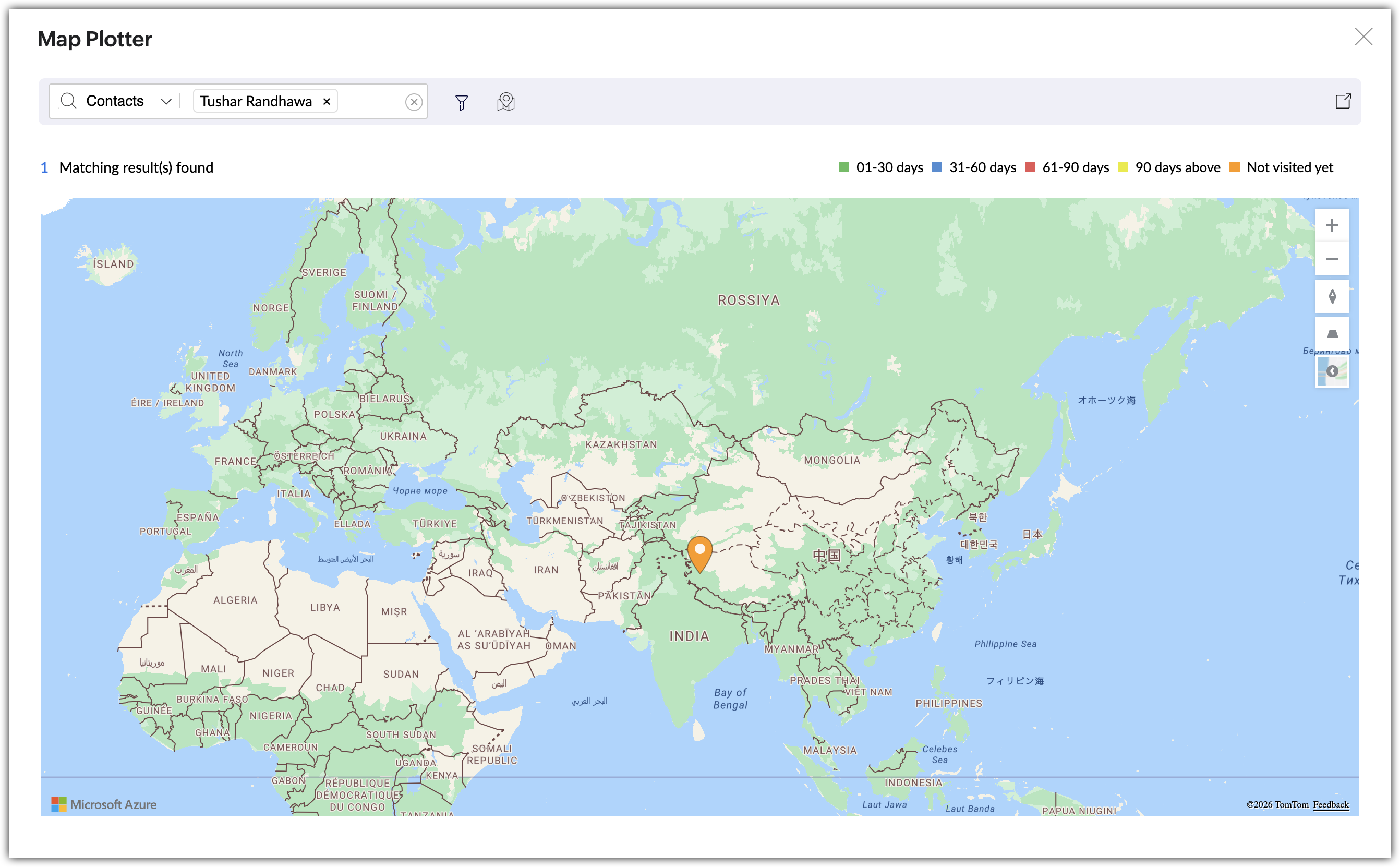Screen dimensions: 1400x867
Task: Click the '90 days above' legend label
Action: (1178, 167)
